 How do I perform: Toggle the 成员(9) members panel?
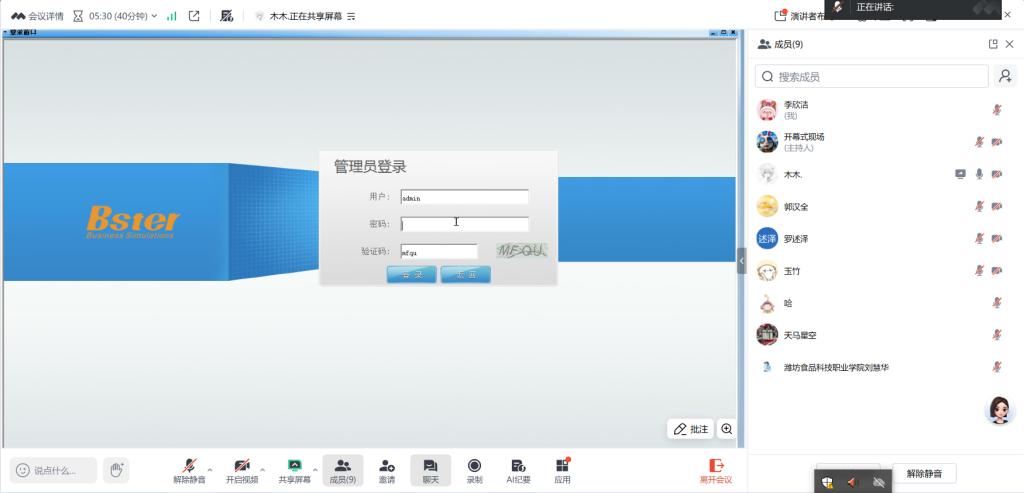(x=342, y=470)
